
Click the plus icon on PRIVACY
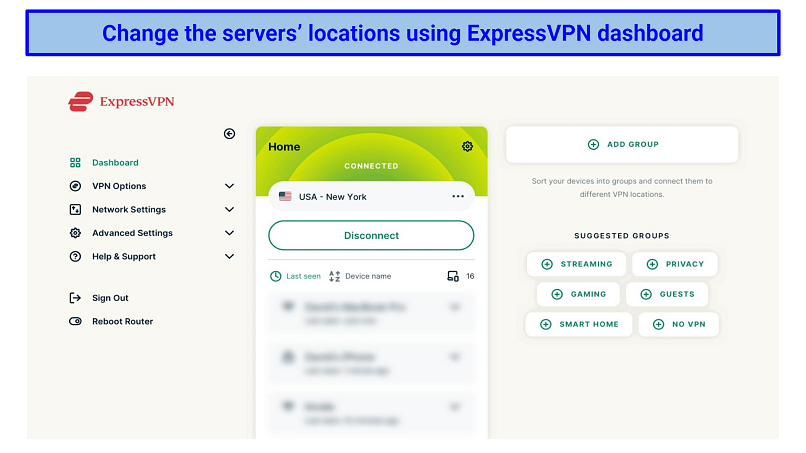(652, 264)
